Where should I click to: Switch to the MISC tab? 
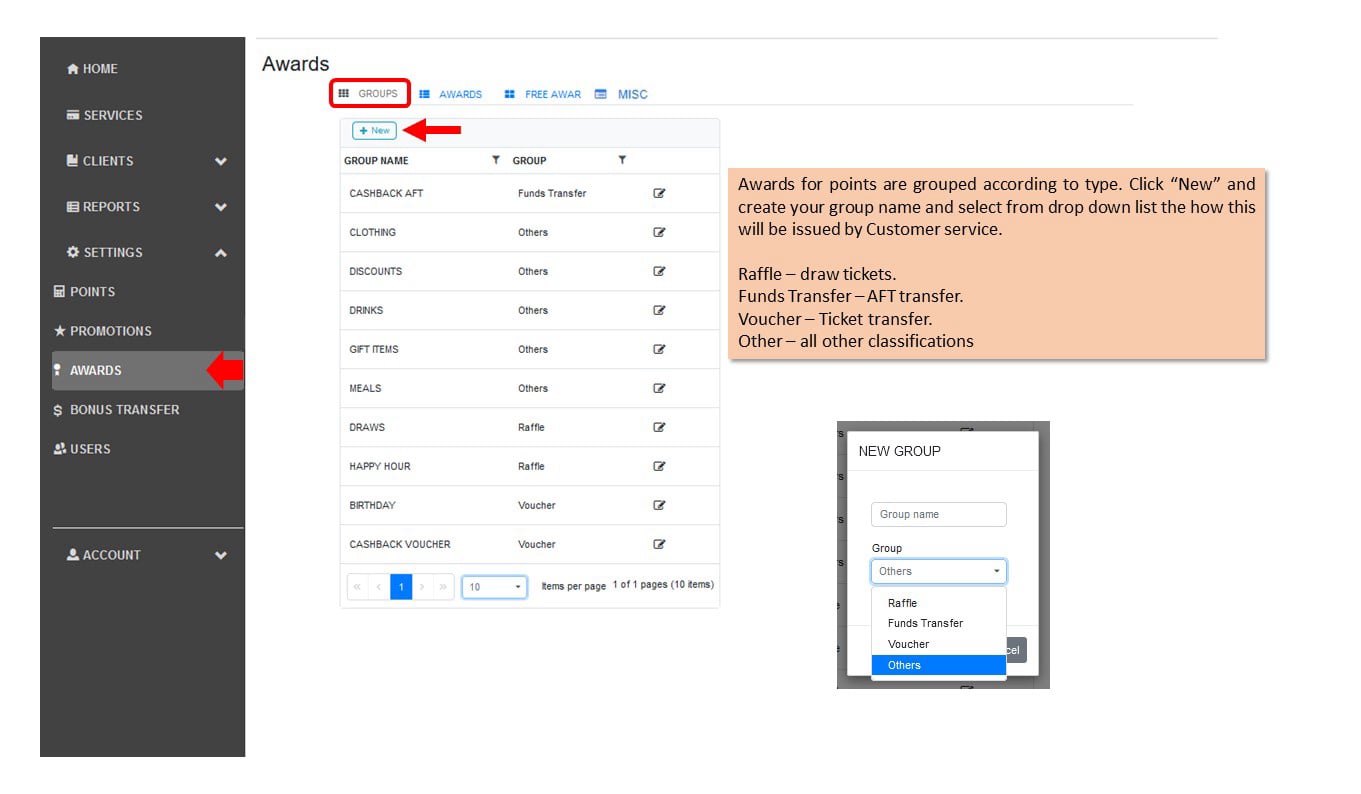click(x=622, y=94)
